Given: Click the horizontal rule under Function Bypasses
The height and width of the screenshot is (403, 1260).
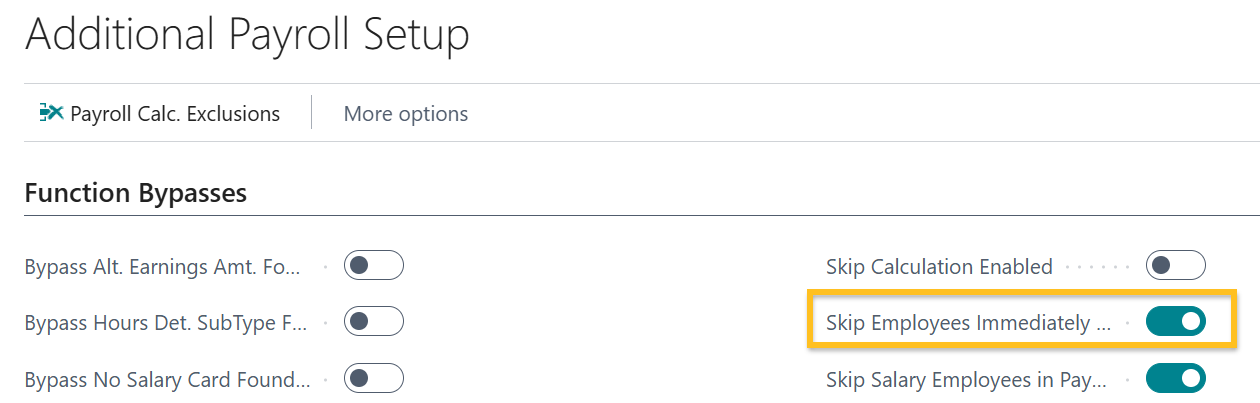Looking at the screenshot, I should pyautogui.click(x=640, y=215).
